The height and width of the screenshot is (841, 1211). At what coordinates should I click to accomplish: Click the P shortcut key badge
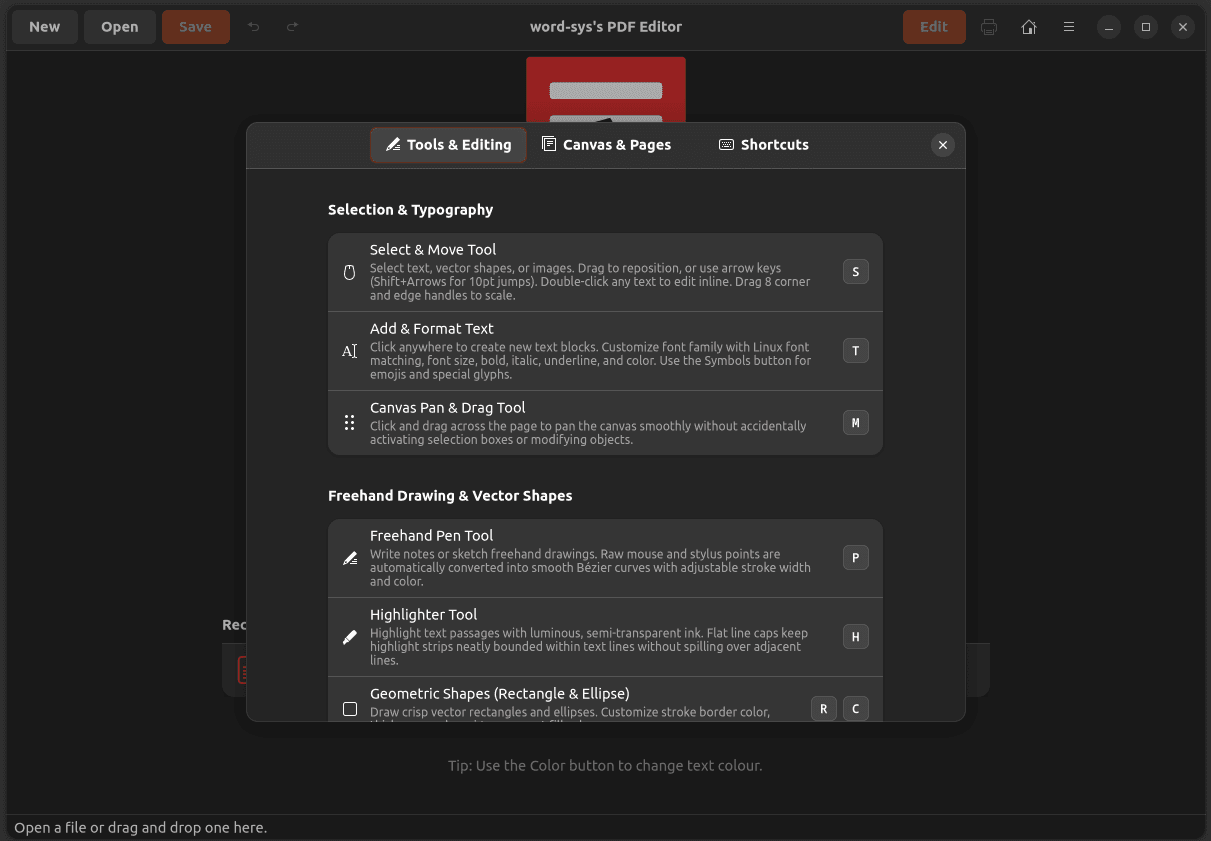click(856, 558)
